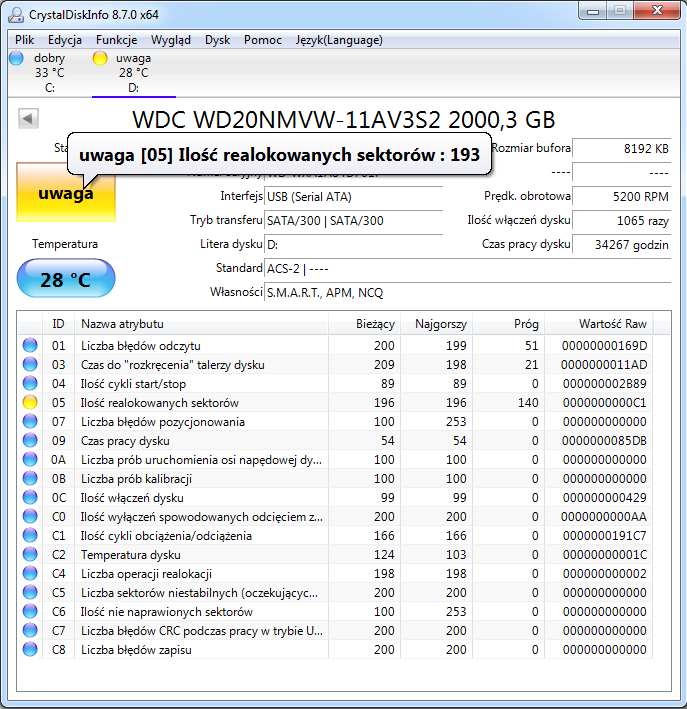The height and width of the screenshot is (709, 687).
Task: Click Ilość włączeń dysku value 1065 razy
Action: pyautogui.click(x=621, y=221)
